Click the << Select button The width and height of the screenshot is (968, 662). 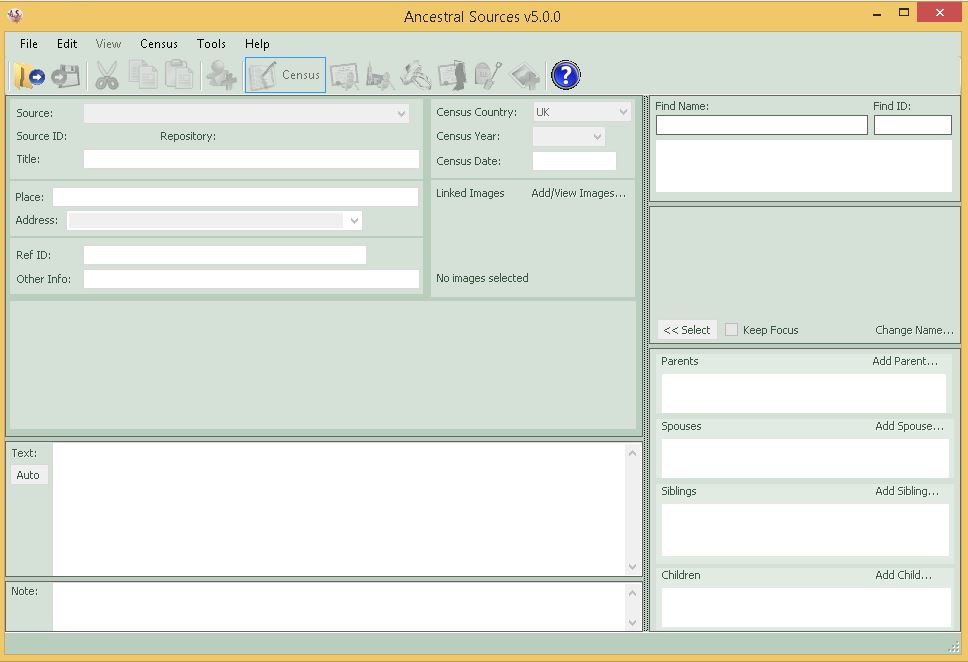(x=686, y=330)
